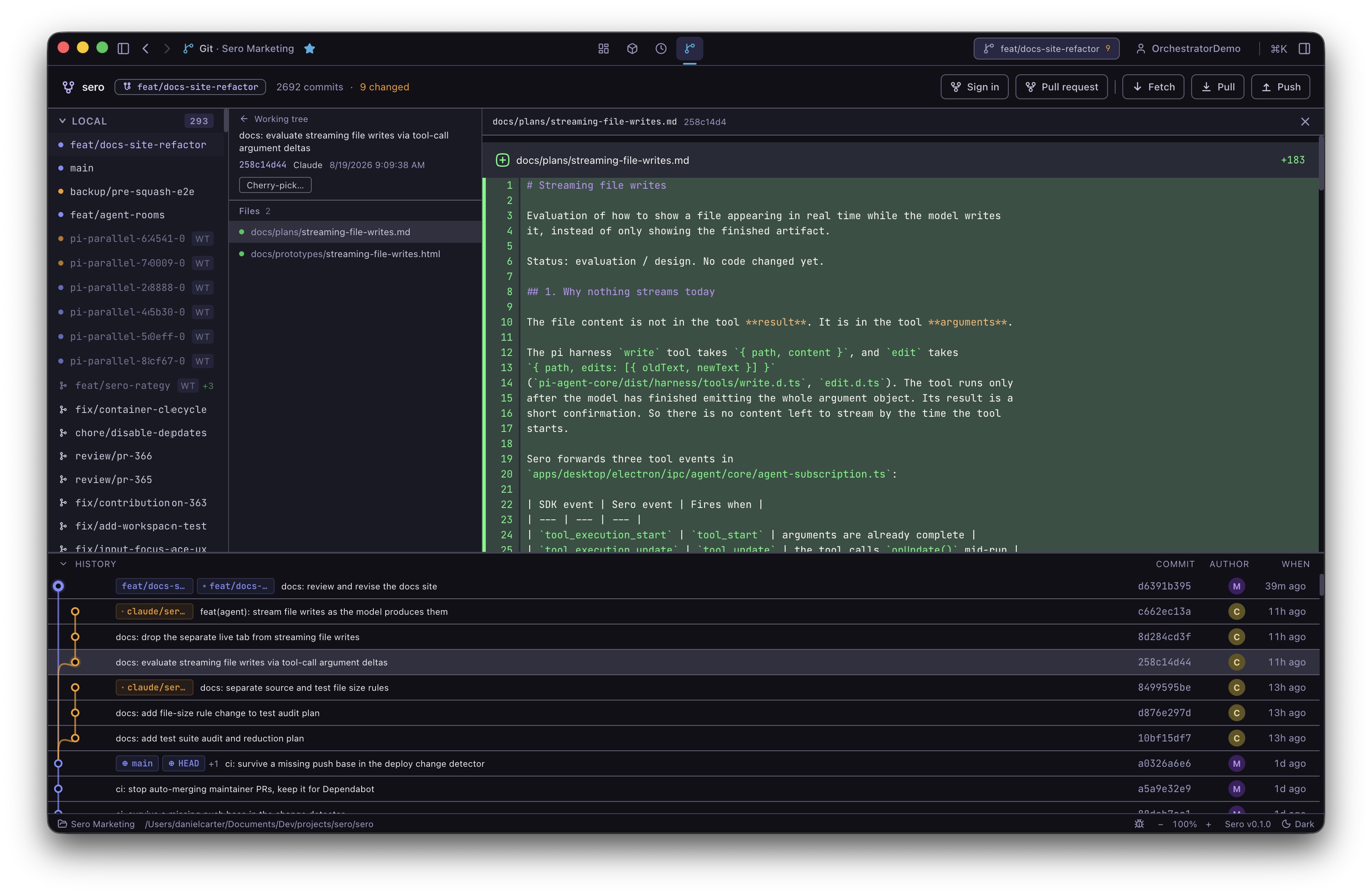
Task: Go back to Working tree
Action: pyautogui.click(x=275, y=119)
